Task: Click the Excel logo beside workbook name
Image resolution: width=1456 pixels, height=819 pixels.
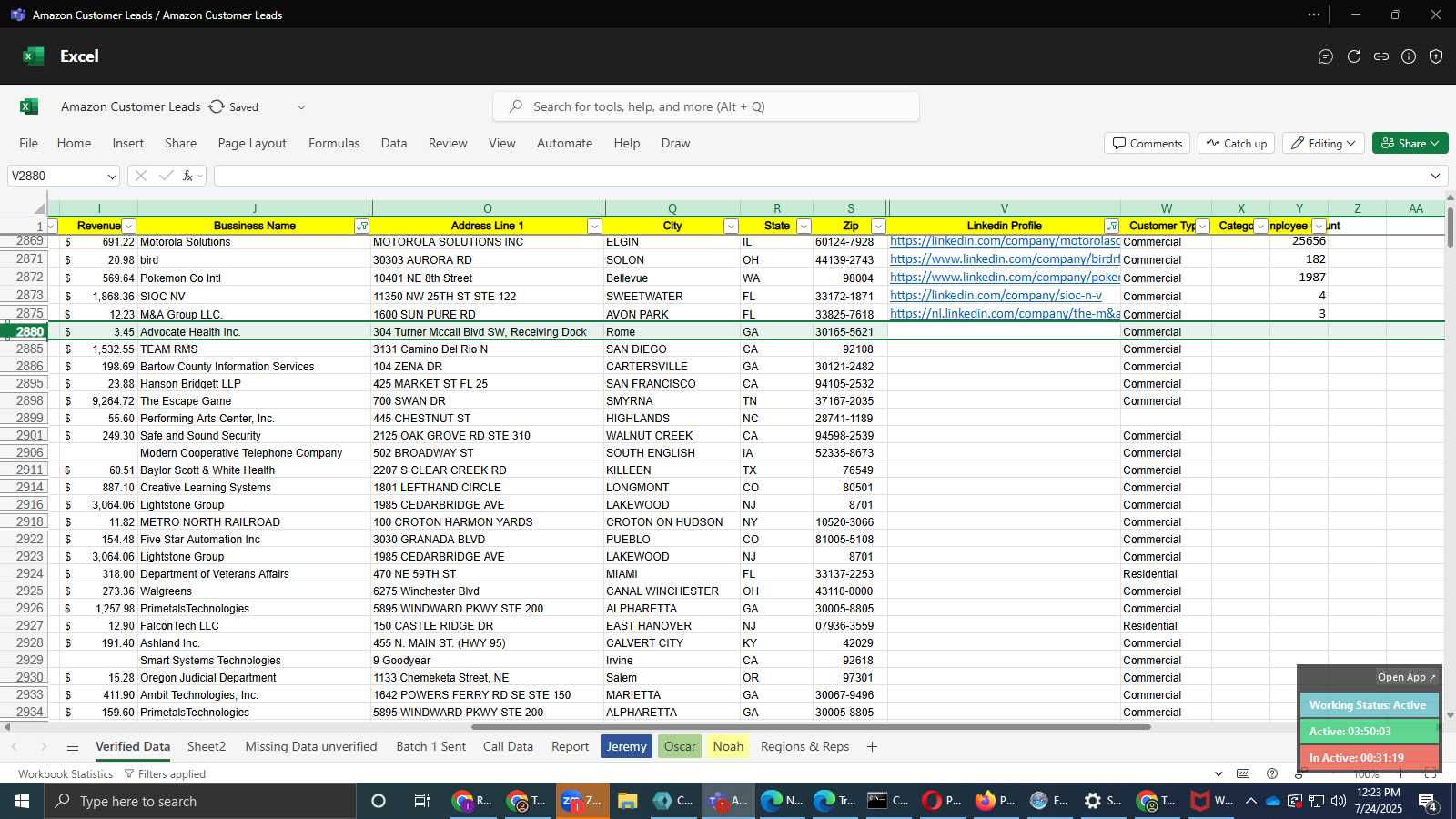Action: (x=29, y=106)
